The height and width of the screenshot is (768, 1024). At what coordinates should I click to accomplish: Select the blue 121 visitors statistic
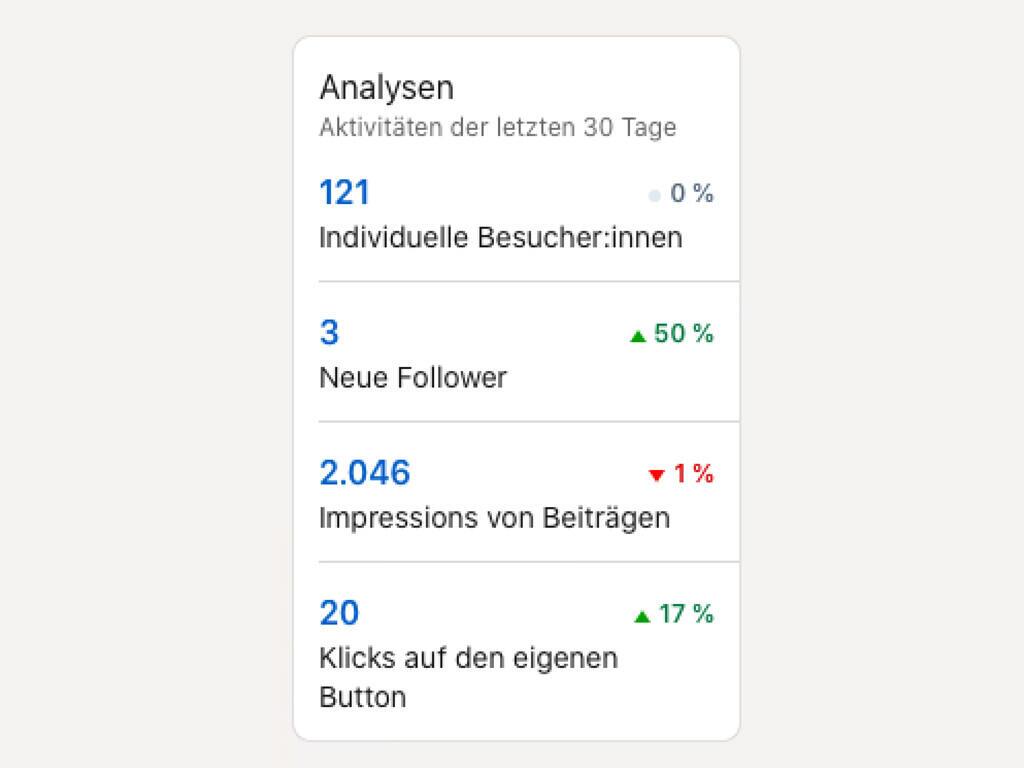click(x=344, y=192)
